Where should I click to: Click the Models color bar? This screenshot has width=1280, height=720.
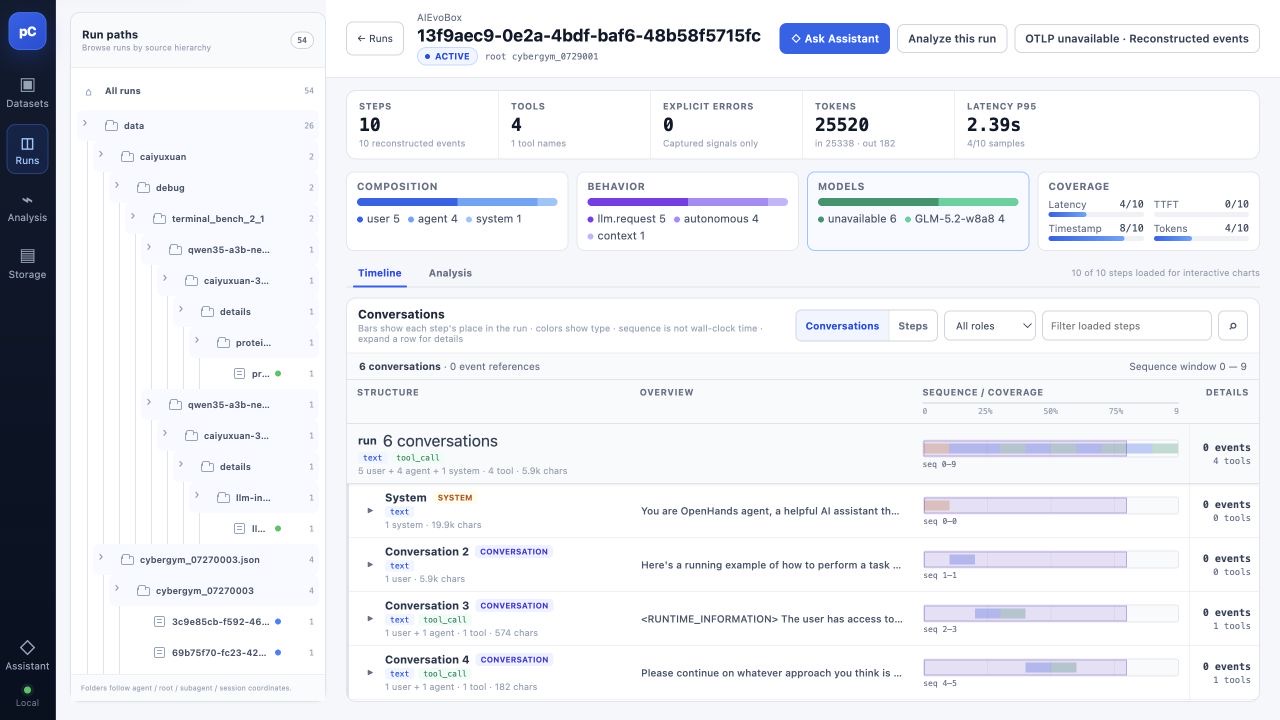click(x=918, y=202)
